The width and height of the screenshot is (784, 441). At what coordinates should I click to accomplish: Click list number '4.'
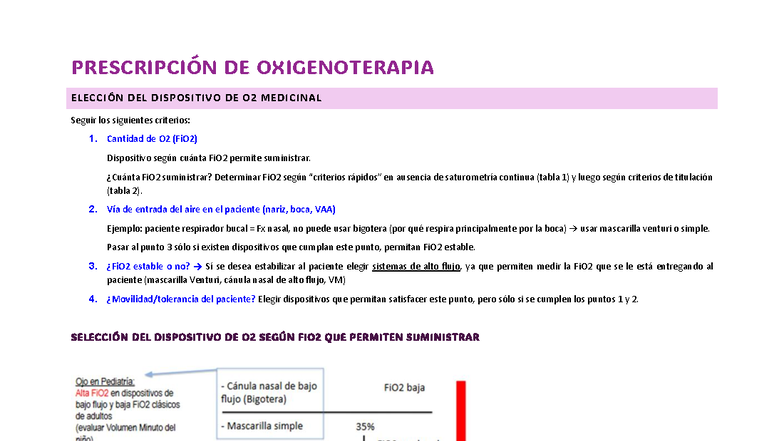[x=93, y=299]
